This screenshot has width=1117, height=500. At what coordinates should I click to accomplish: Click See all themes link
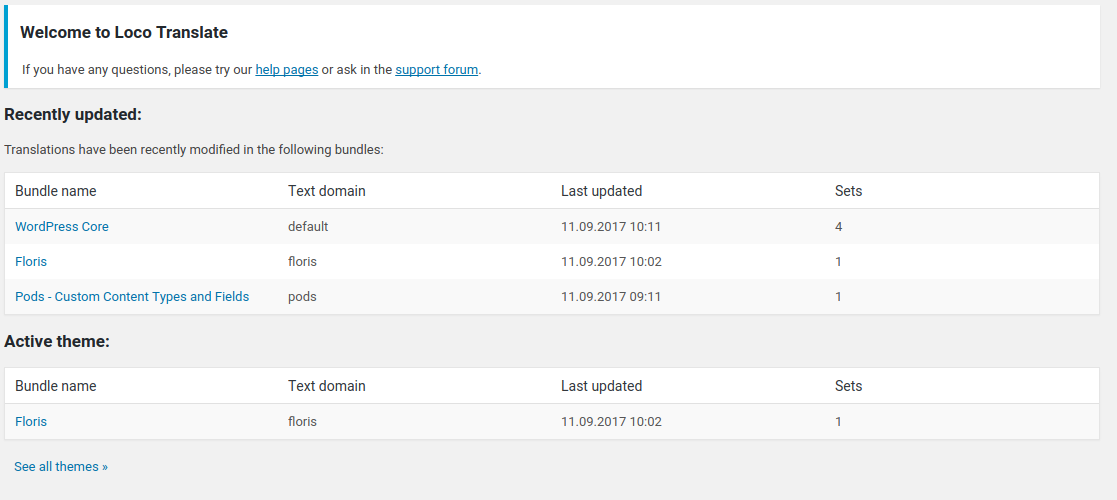pyautogui.click(x=61, y=467)
